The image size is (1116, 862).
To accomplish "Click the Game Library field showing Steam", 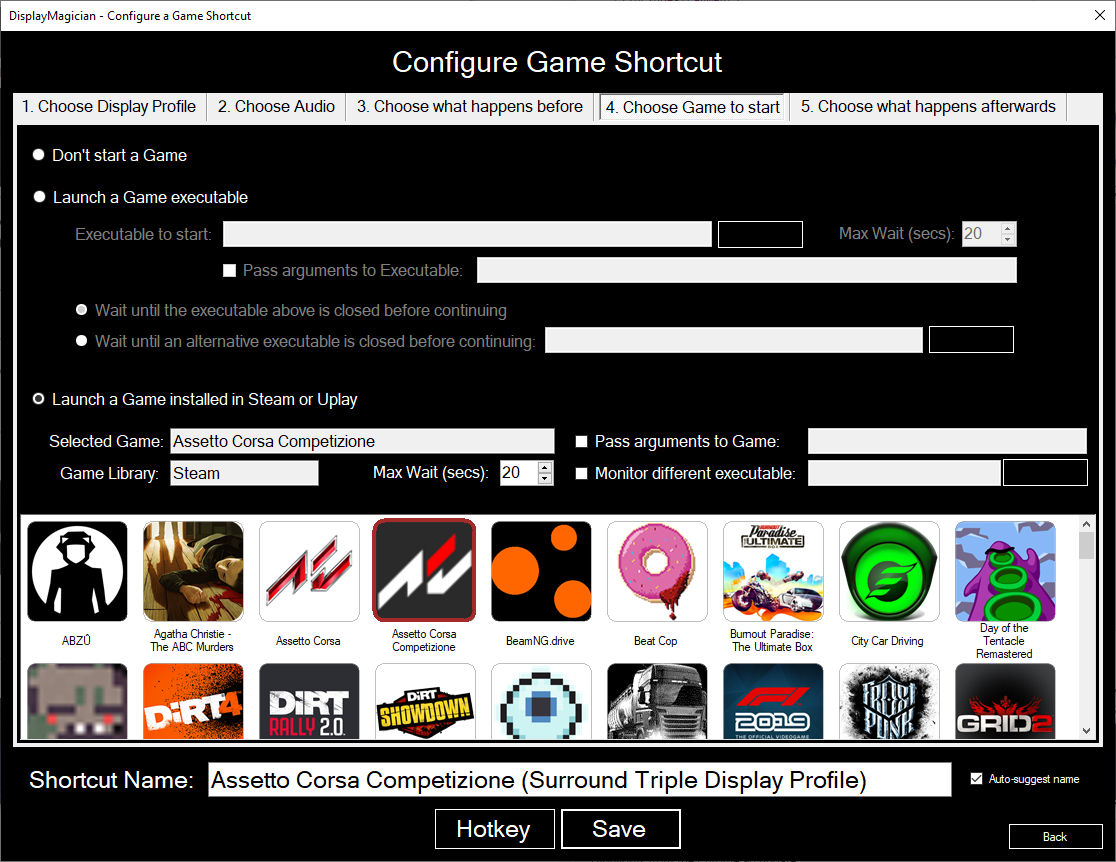I will (x=244, y=473).
